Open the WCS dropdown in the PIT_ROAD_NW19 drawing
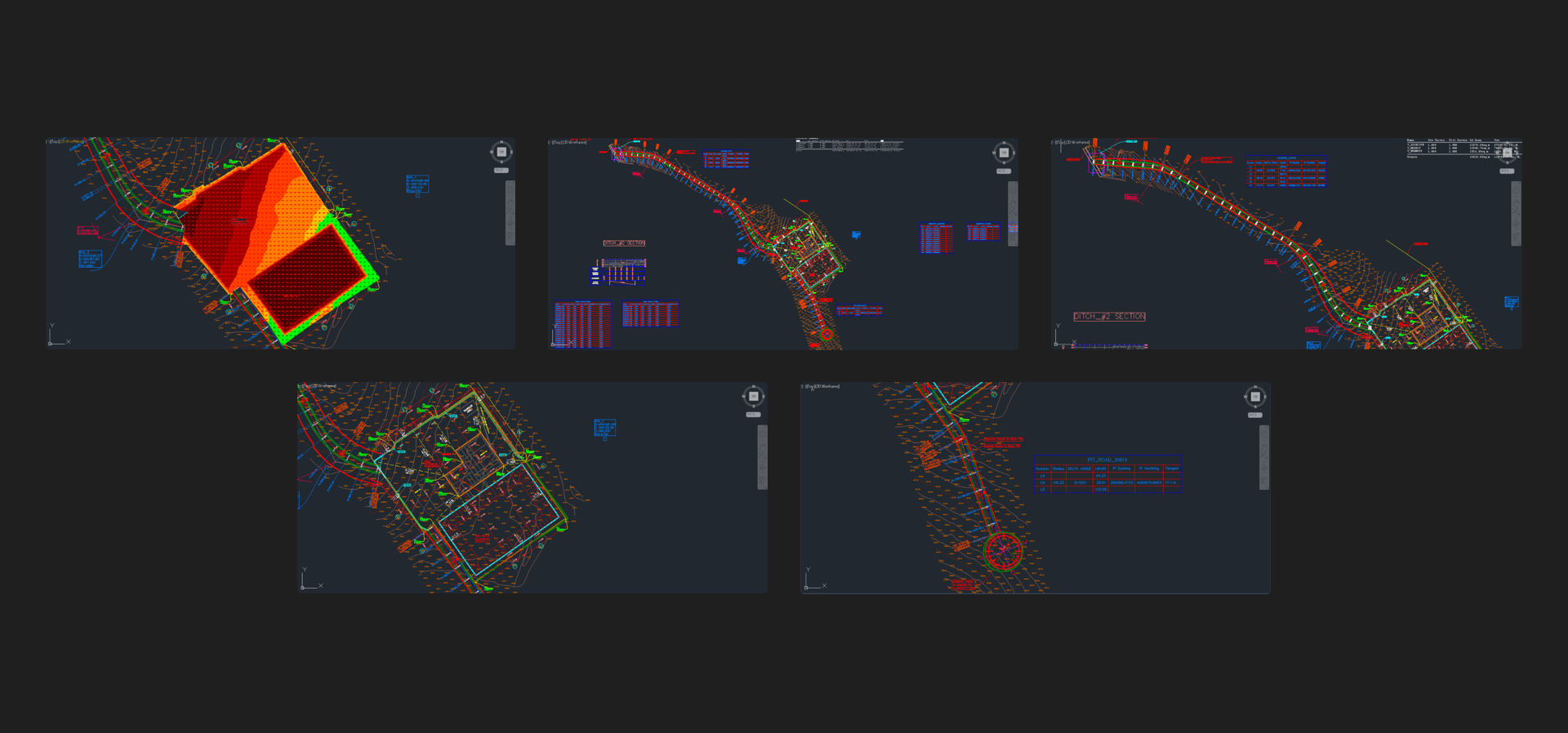The width and height of the screenshot is (1568, 733). [1255, 415]
